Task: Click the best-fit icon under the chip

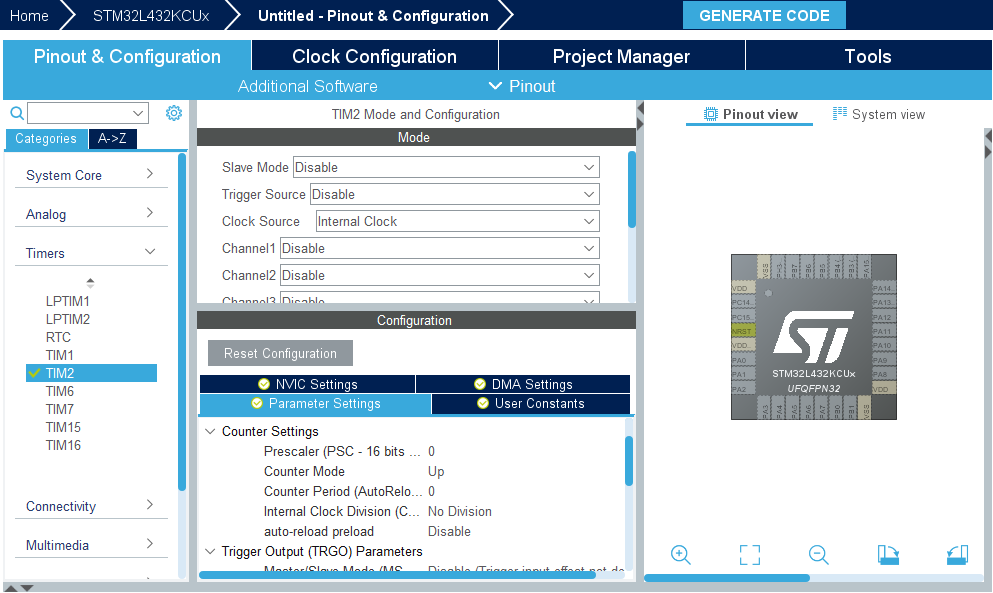Action: click(750, 555)
